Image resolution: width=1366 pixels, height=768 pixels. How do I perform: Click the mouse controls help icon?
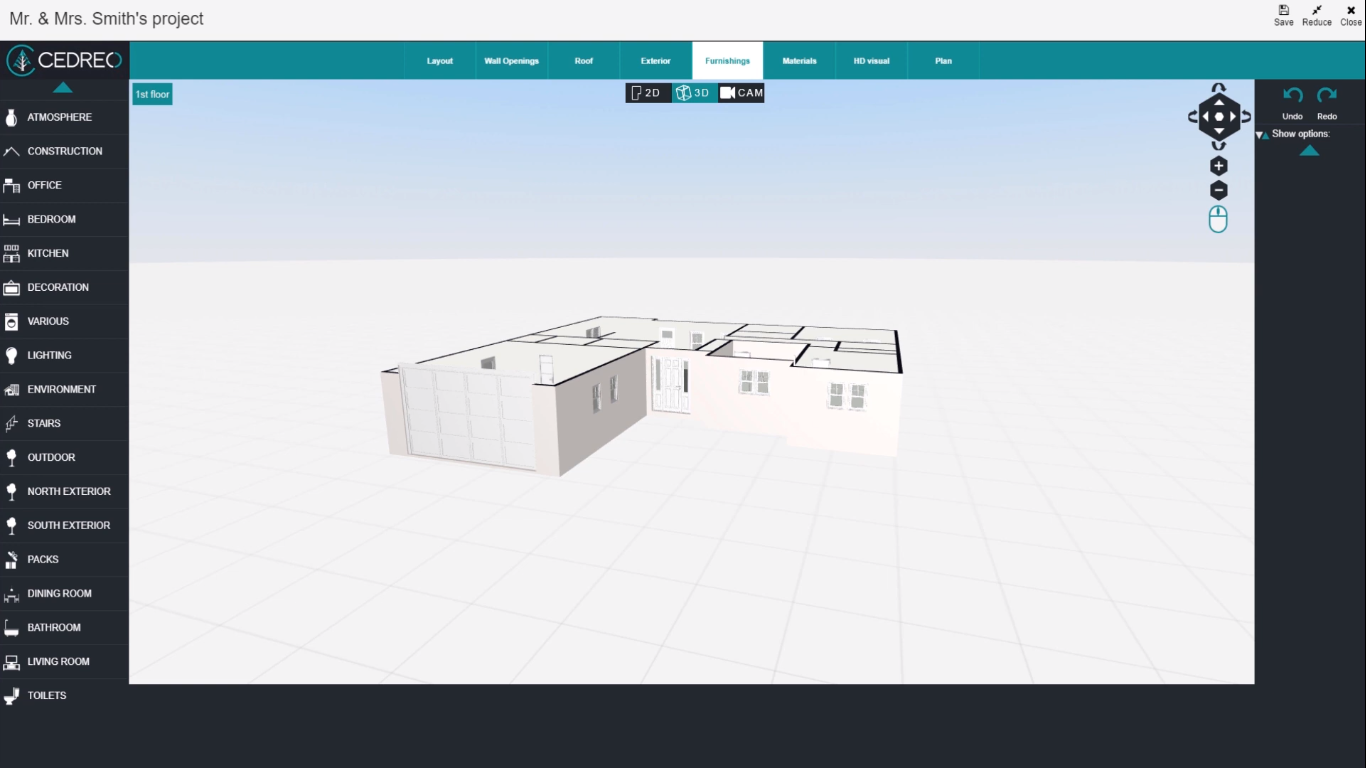pyautogui.click(x=1218, y=220)
